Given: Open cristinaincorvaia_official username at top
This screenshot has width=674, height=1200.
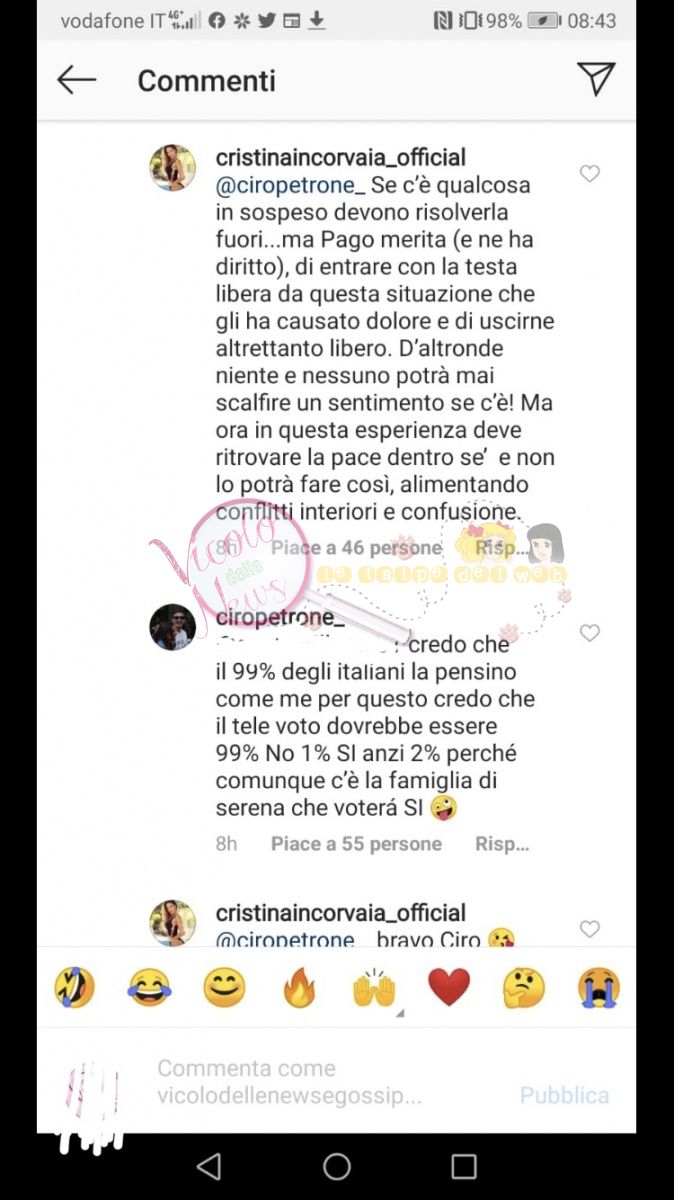Looking at the screenshot, I should click(341, 158).
